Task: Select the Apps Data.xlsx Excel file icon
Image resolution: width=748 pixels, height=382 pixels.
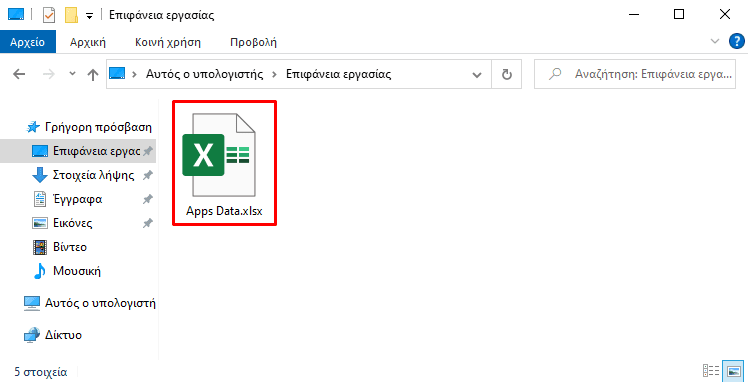Action: tap(219, 155)
